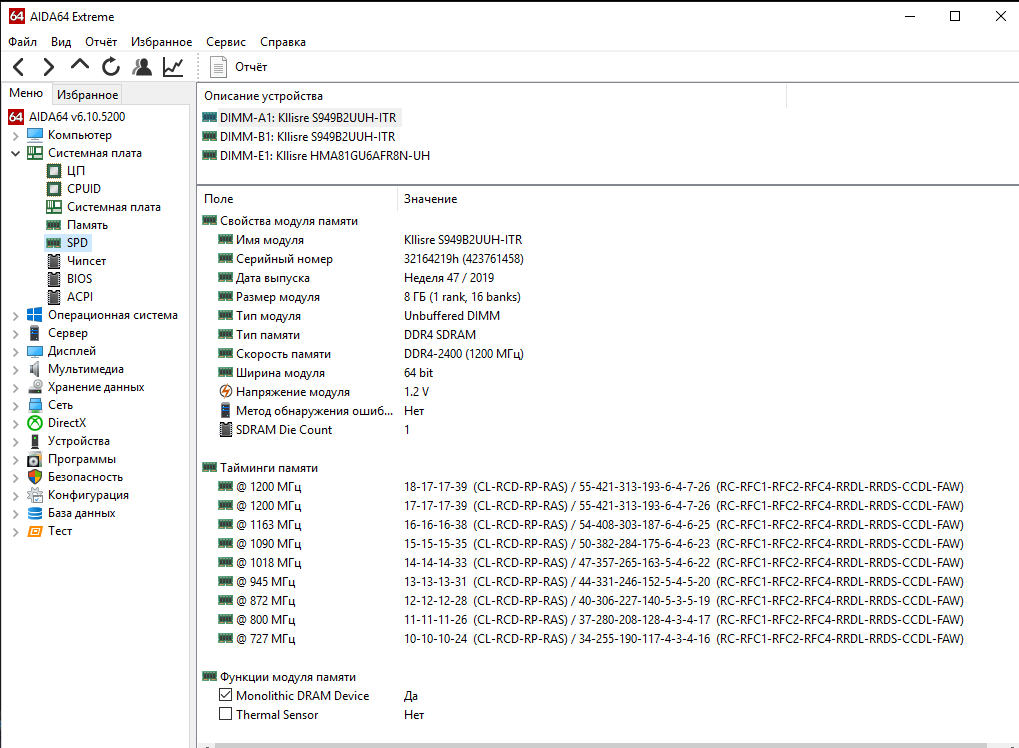The image size is (1019, 748).
Task: Expand the Мультимедиа tree node
Action: click(x=16, y=370)
